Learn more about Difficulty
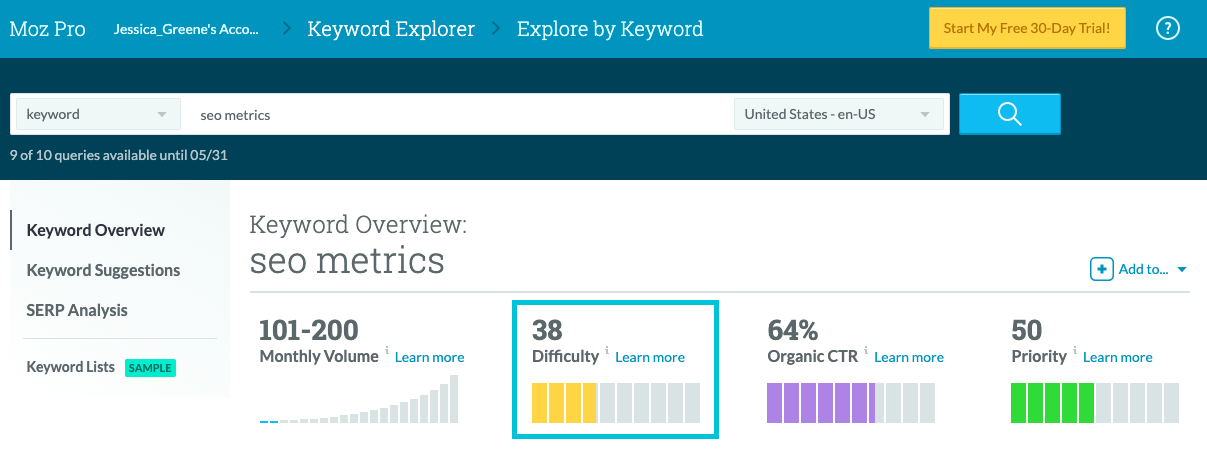Viewport: 1207px width, 450px height. pyautogui.click(x=650, y=357)
